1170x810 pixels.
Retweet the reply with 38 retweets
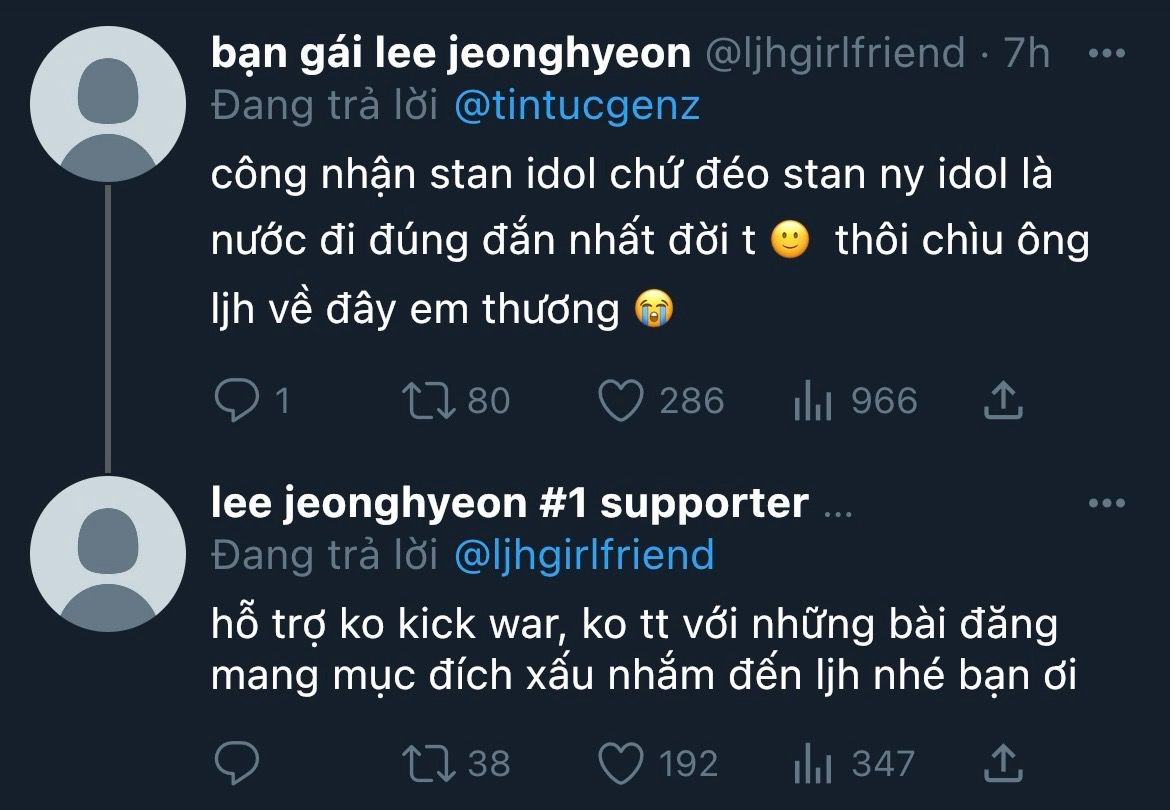[428, 765]
